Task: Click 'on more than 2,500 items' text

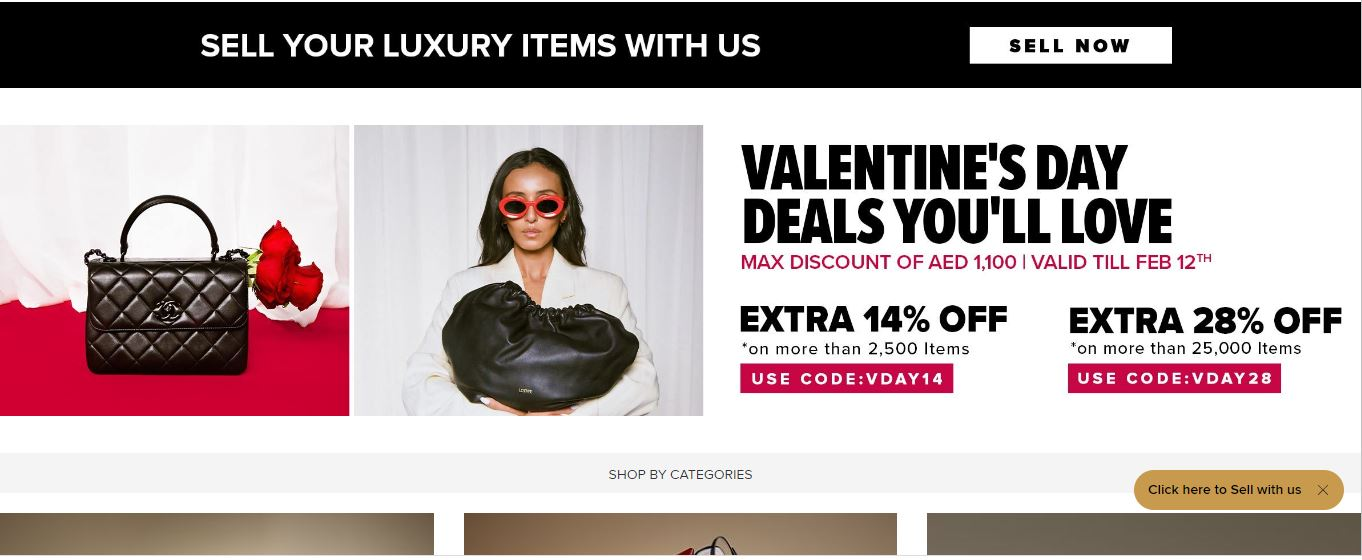Action: pos(855,349)
